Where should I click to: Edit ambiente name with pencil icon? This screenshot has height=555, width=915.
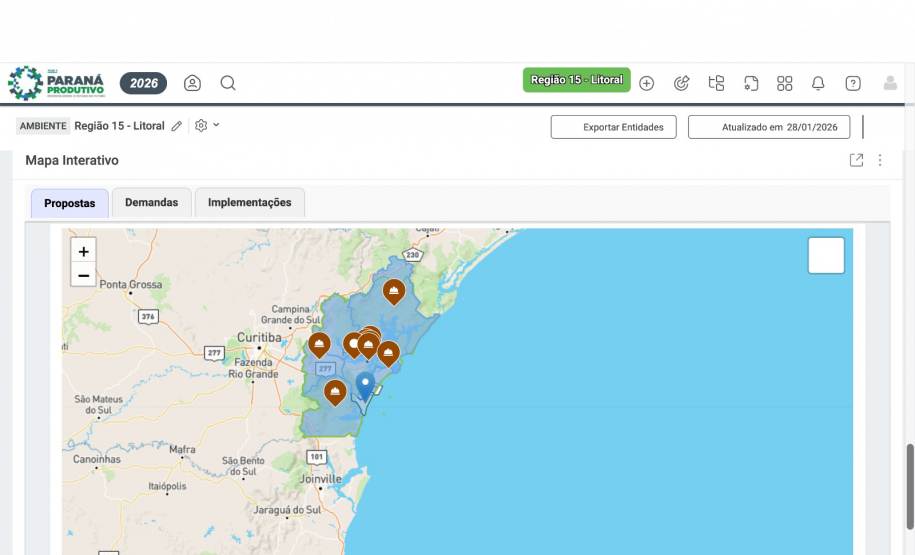click(x=177, y=126)
